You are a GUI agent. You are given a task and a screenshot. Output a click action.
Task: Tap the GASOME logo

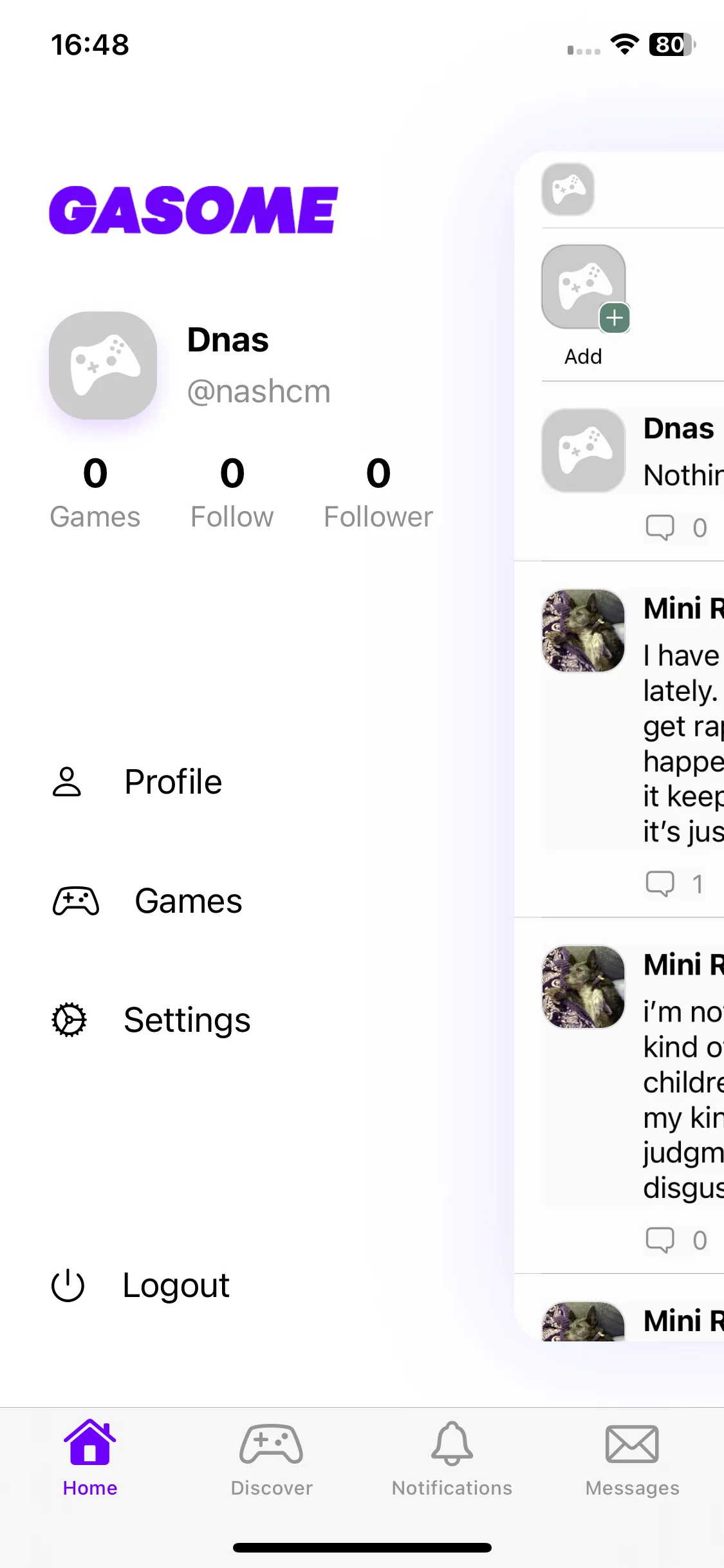[193, 210]
